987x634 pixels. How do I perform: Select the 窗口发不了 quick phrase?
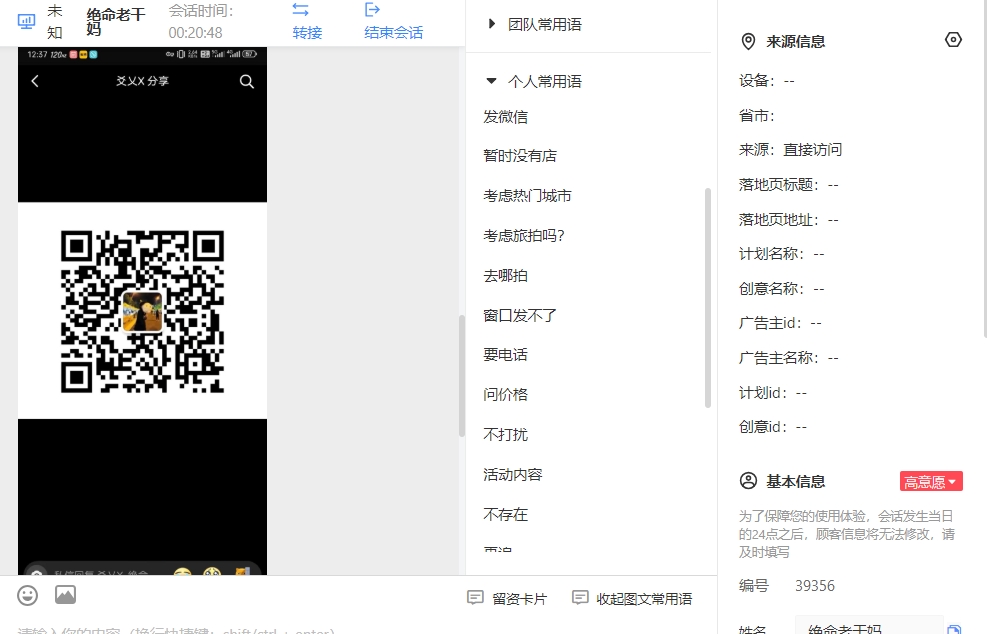(520, 315)
